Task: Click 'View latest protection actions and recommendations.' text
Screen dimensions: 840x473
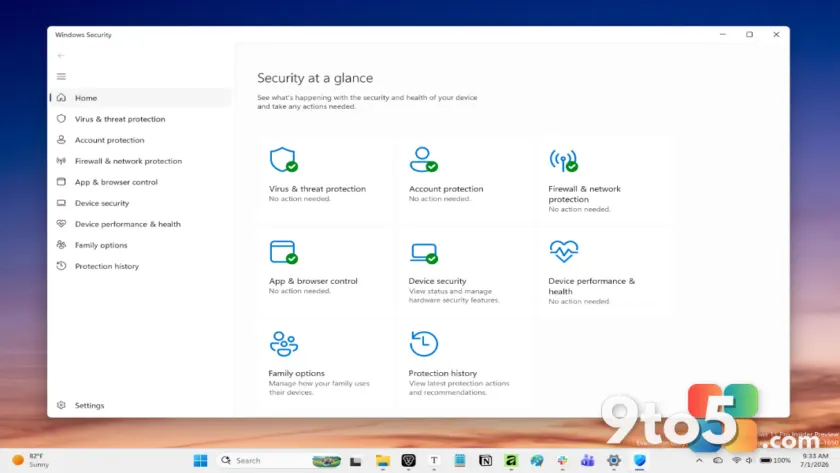Action: tap(459, 388)
